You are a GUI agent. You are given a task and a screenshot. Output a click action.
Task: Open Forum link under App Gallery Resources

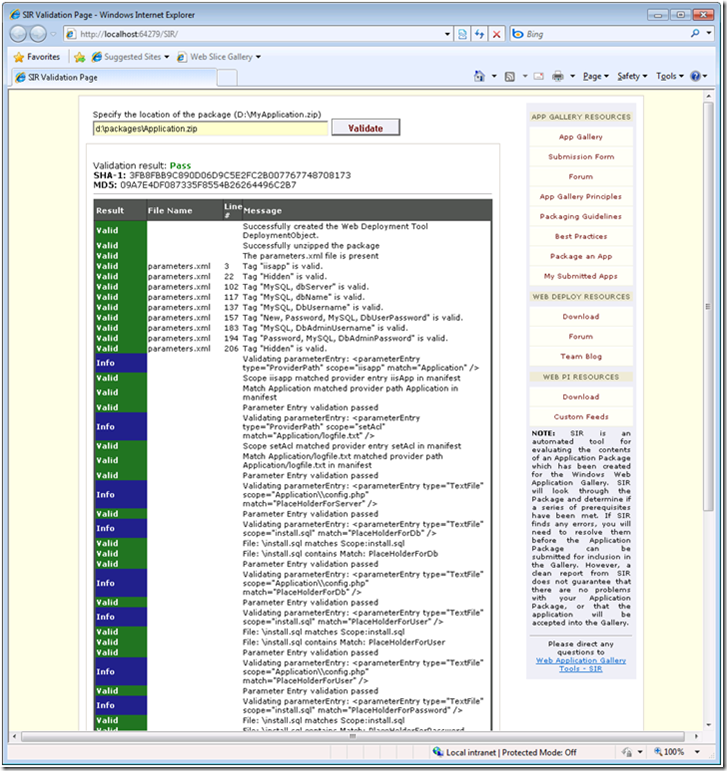(581, 177)
